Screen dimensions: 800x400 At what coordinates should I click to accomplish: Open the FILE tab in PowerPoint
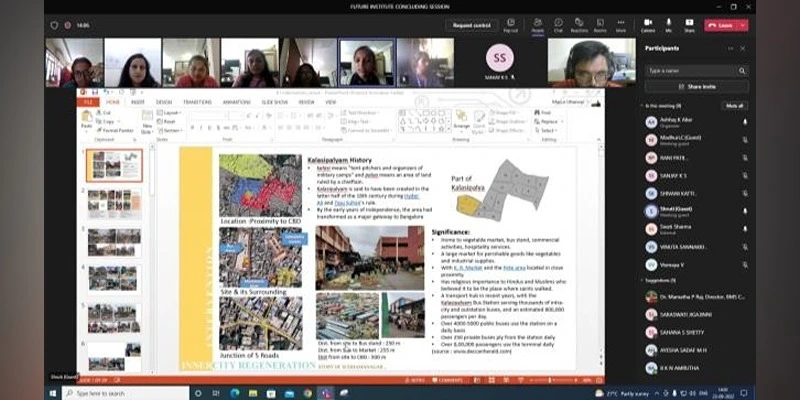click(x=87, y=102)
